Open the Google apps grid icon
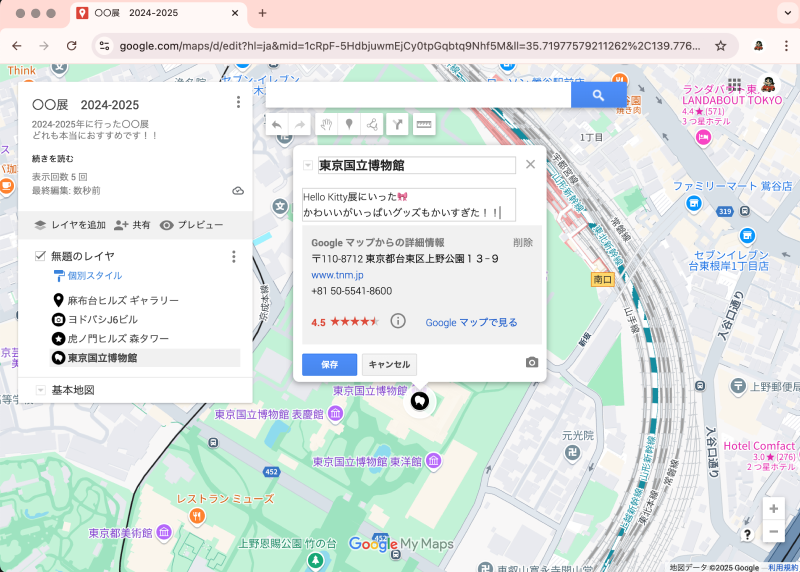Screen dimensions: 800x572 [735, 85]
